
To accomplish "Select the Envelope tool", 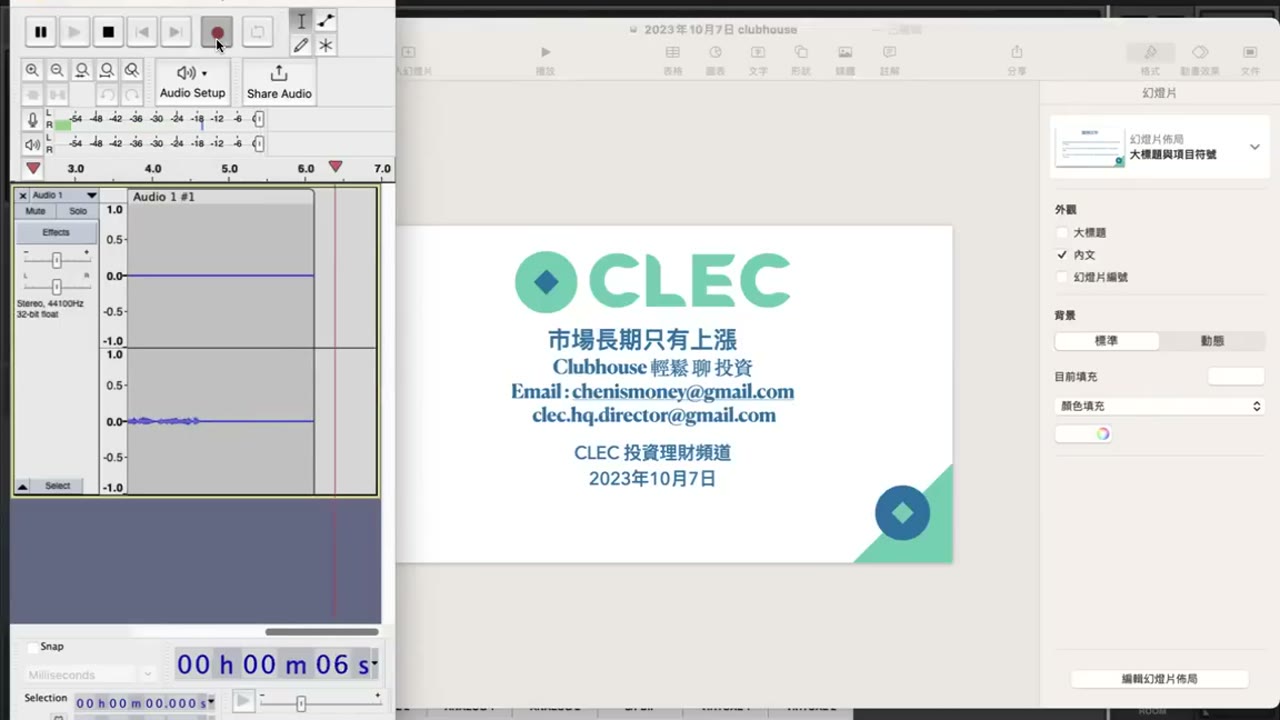I will pos(326,21).
